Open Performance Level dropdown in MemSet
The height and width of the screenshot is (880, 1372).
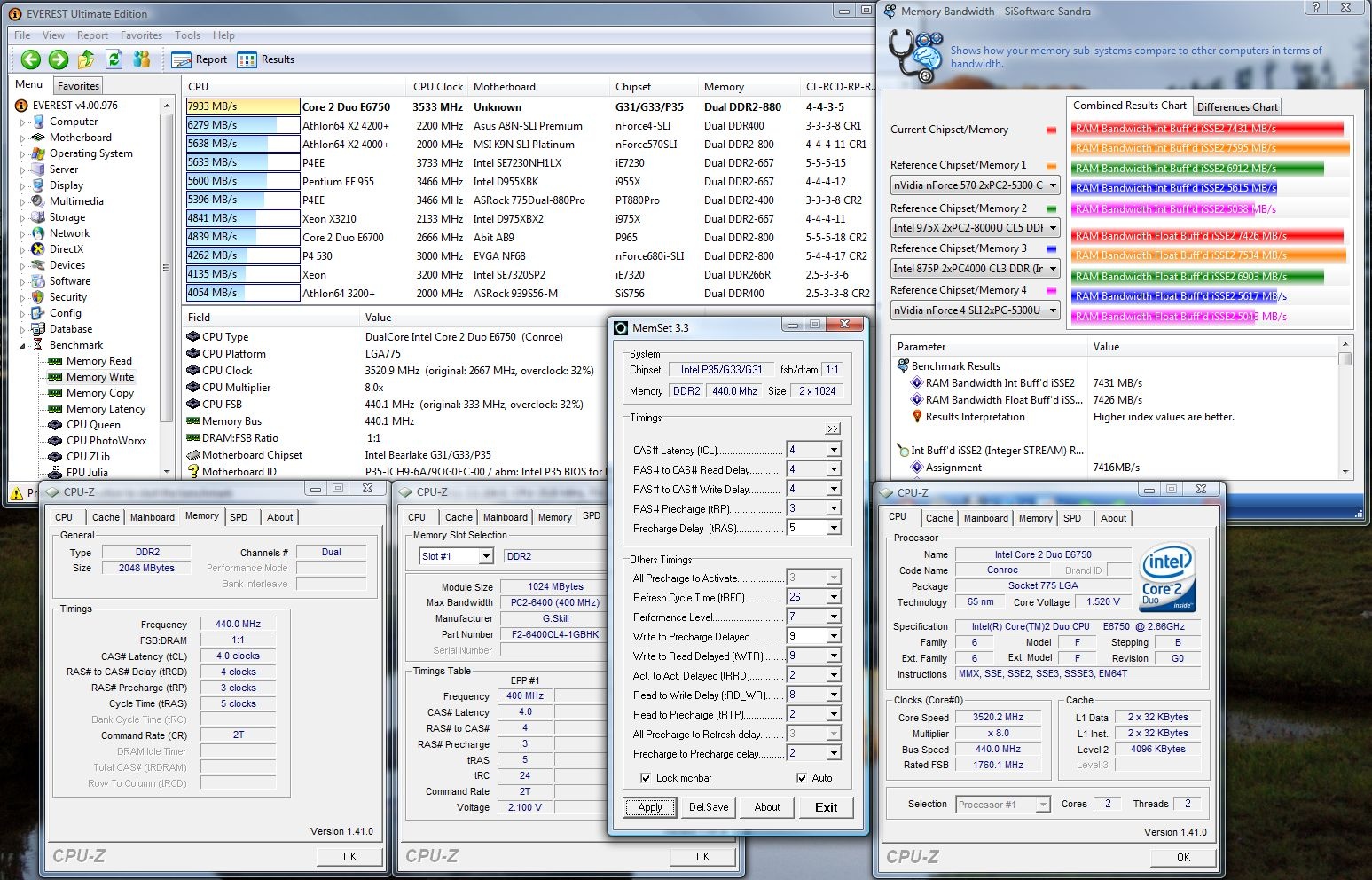[x=833, y=617]
